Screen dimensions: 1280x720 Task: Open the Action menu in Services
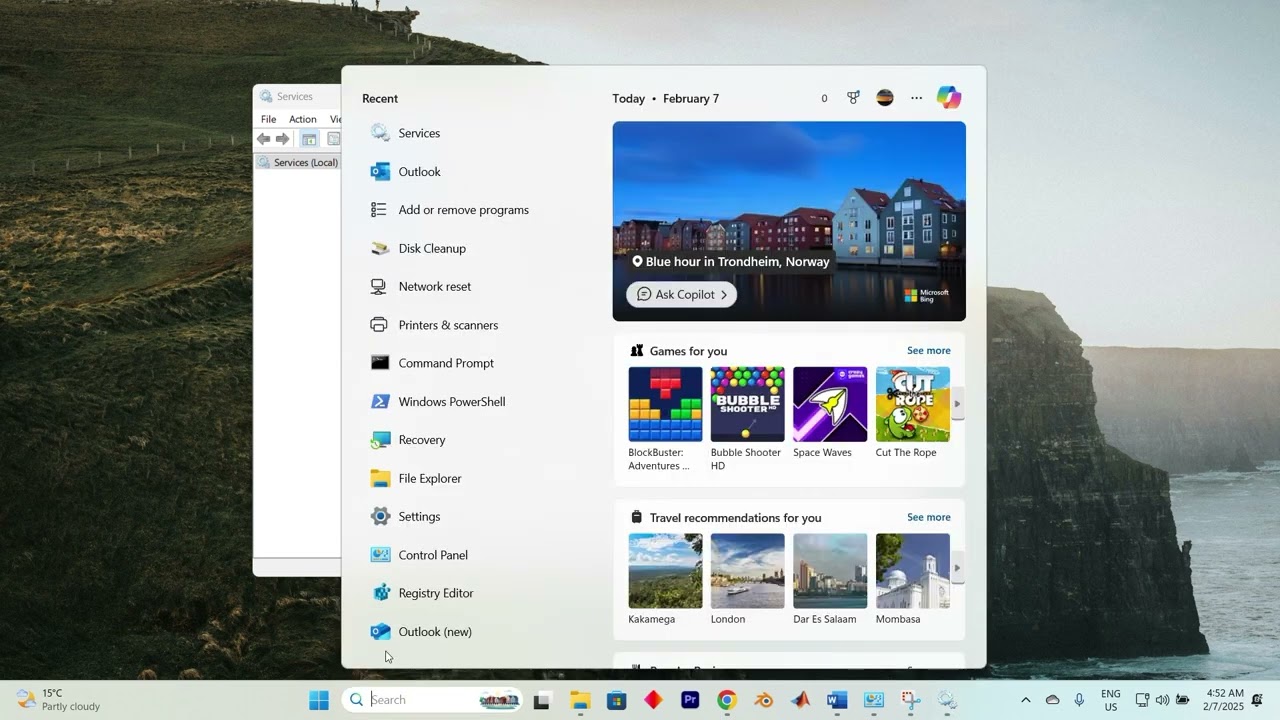(x=303, y=119)
